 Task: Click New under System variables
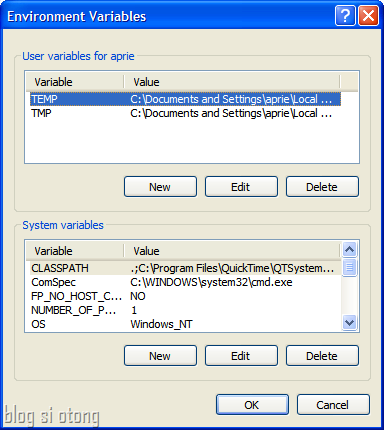point(160,356)
